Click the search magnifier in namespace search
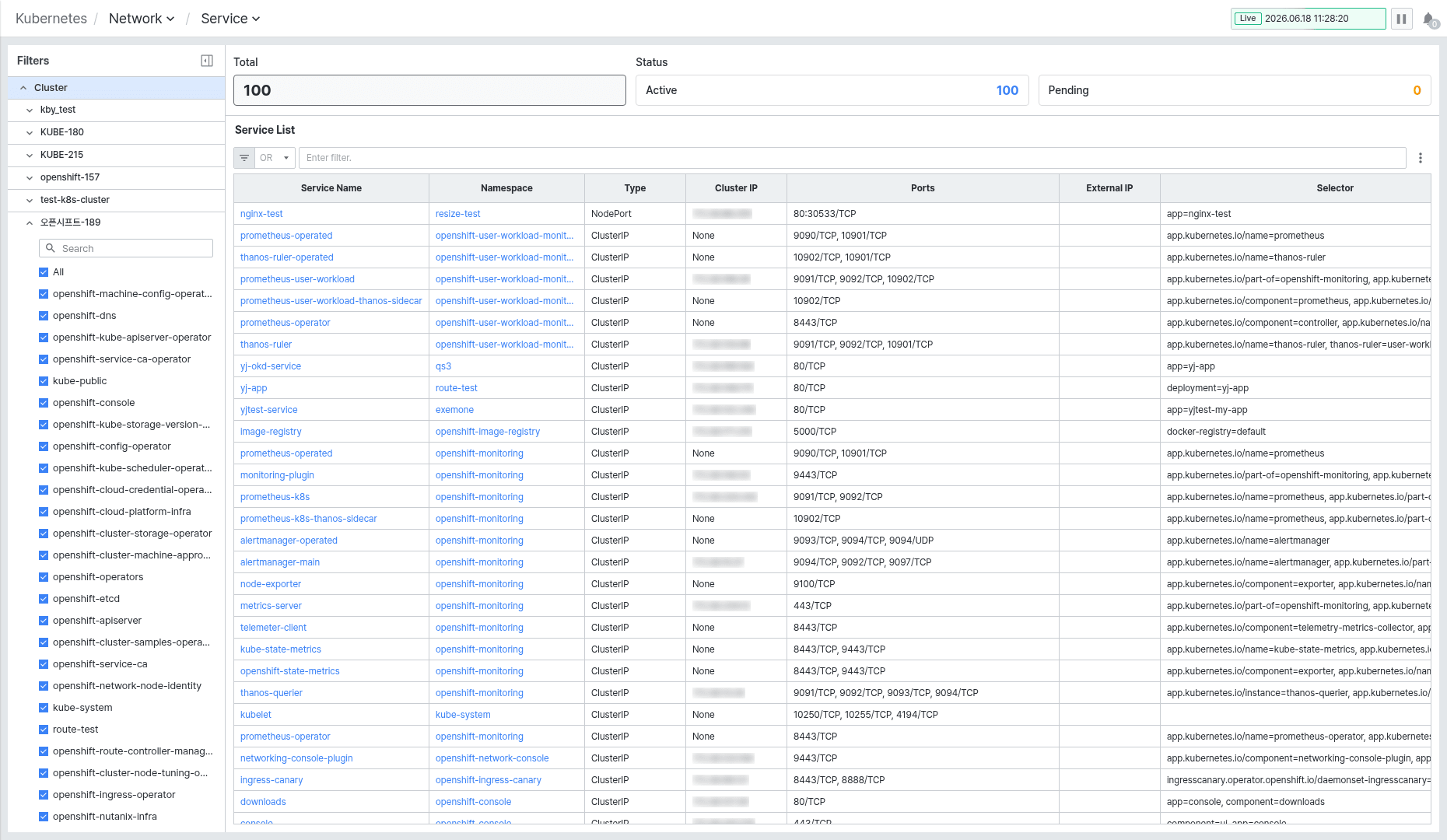1447x840 pixels. coord(51,248)
